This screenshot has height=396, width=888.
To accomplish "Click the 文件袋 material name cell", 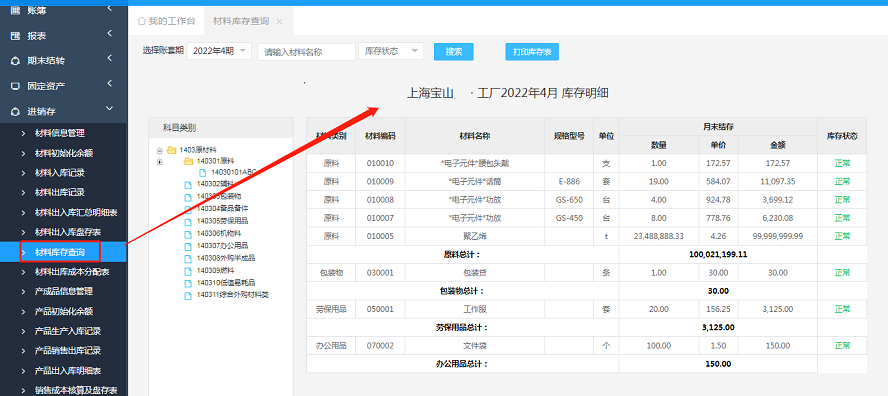I will 475,345.
